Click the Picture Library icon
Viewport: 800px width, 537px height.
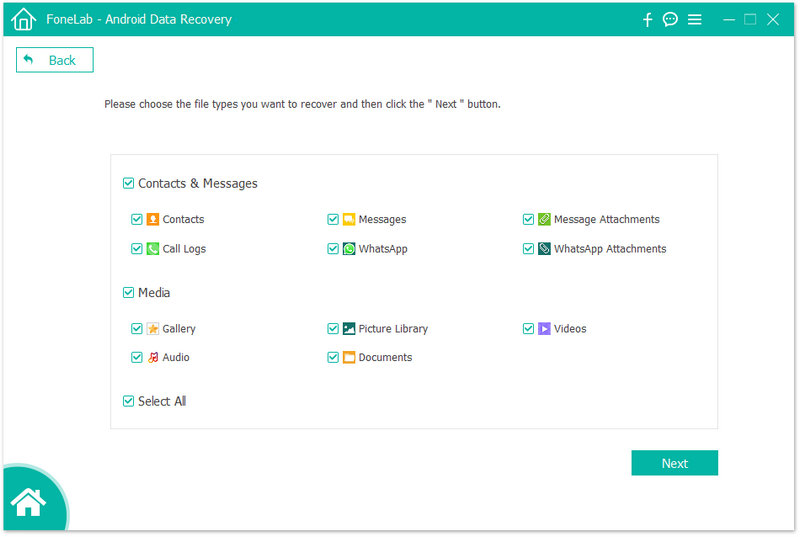349,329
